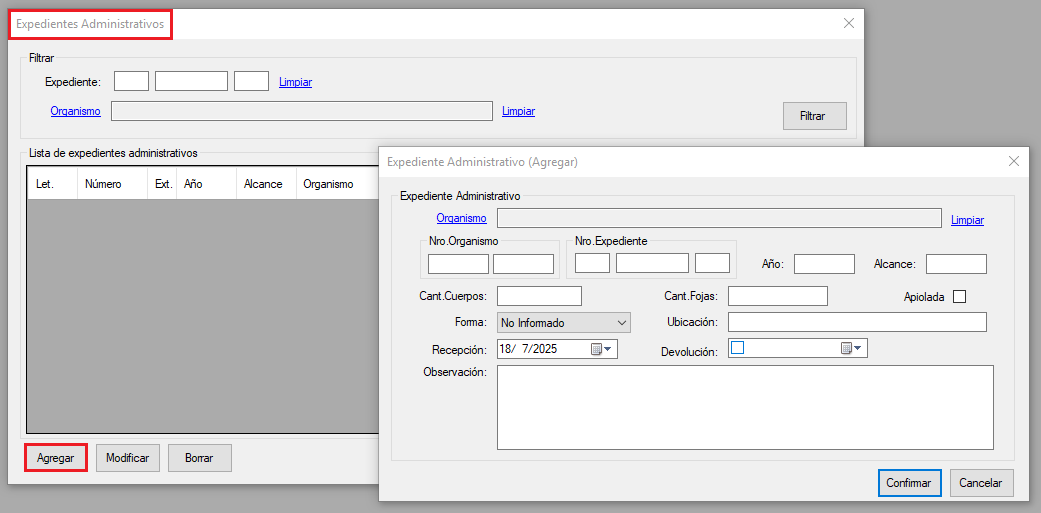Close the Expediente Administrativo (Agregar) dialog
The width and height of the screenshot is (1041, 513).
1013,161
